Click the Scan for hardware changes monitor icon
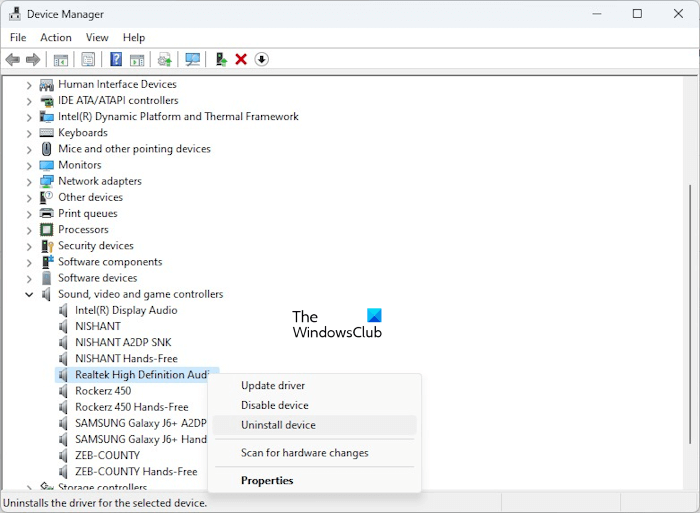Image resolution: width=700 pixels, height=513 pixels. point(192,59)
